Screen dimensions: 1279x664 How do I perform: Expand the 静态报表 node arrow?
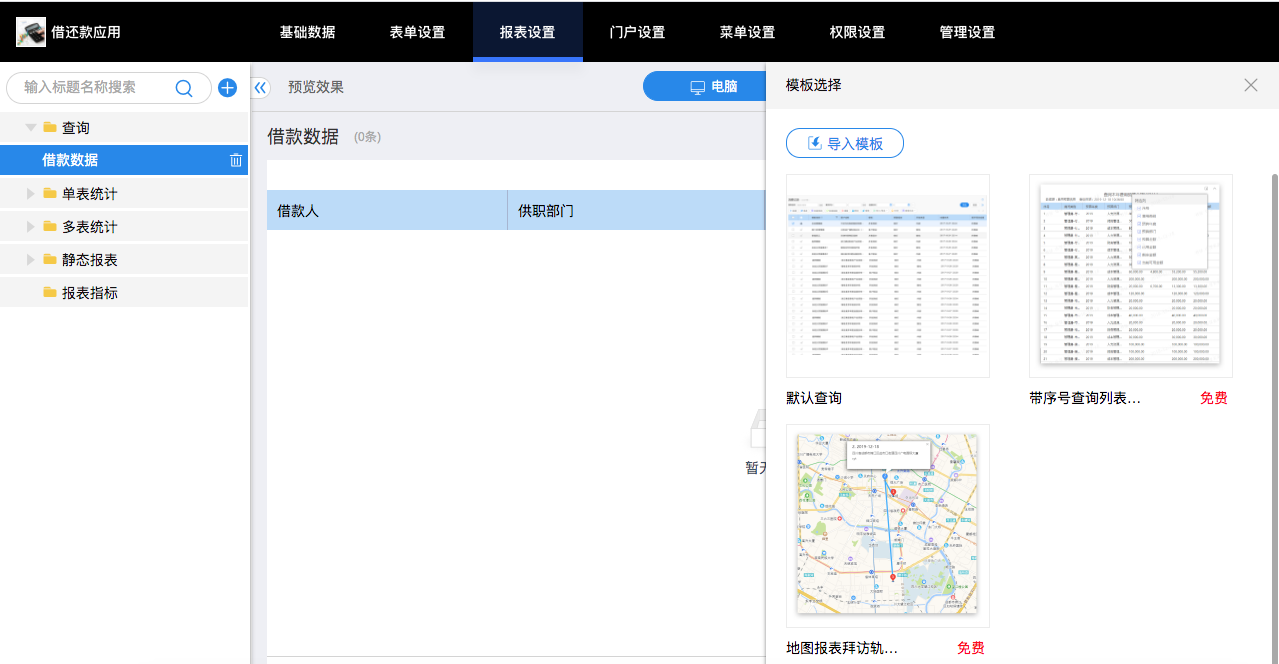pyautogui.click(x=31, y=260)
